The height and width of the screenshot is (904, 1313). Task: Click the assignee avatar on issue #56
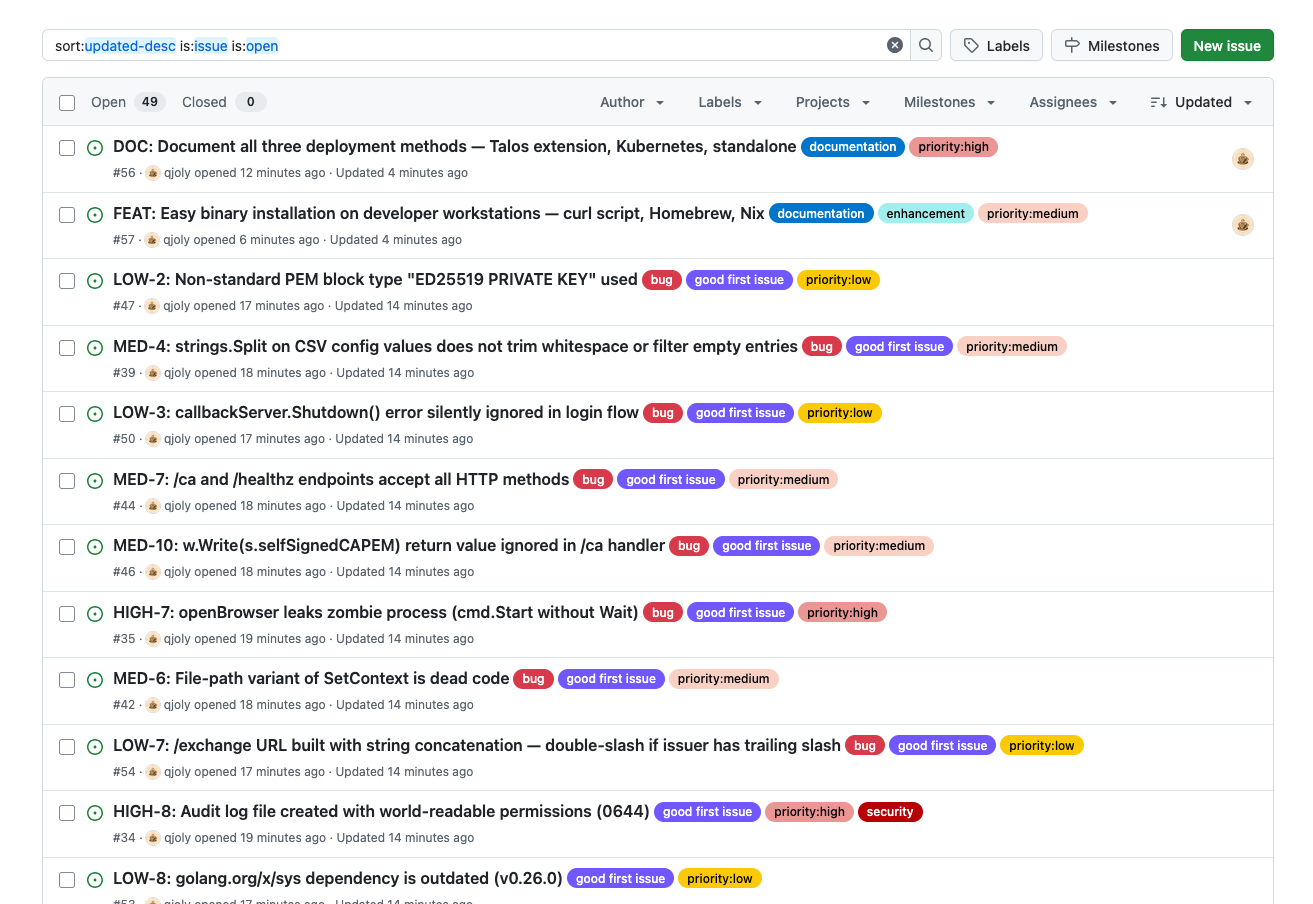pyautogui.click(x=1242, y=159)
